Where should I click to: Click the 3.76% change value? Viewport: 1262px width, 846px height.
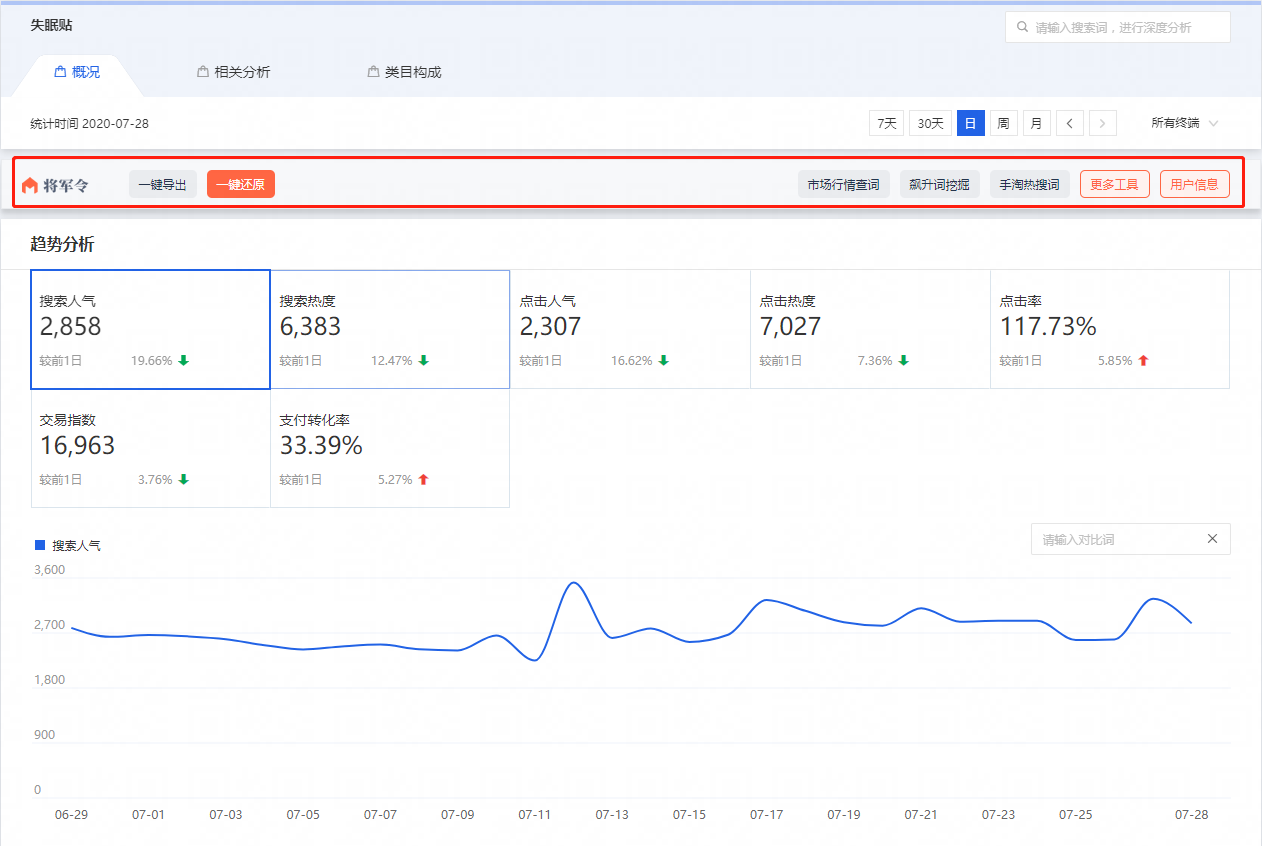pos(155,480)
